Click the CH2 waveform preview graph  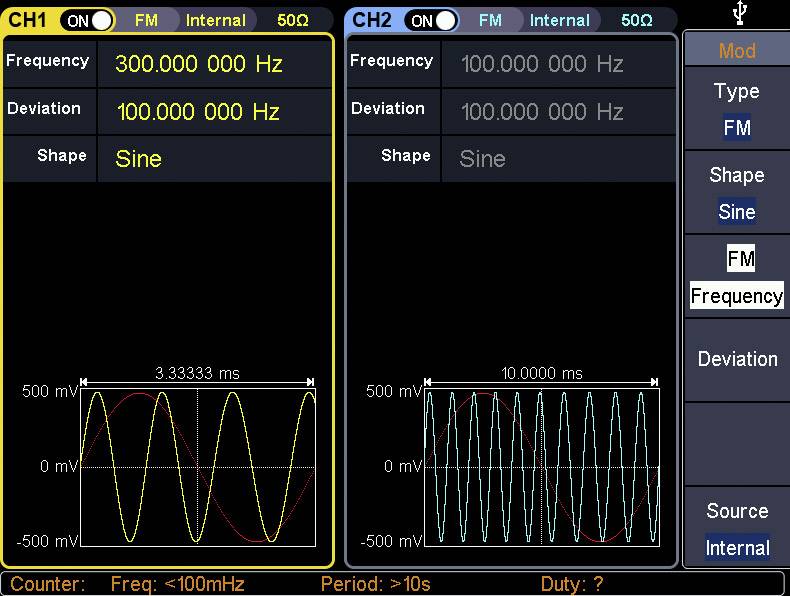click(x=541, y=466)
